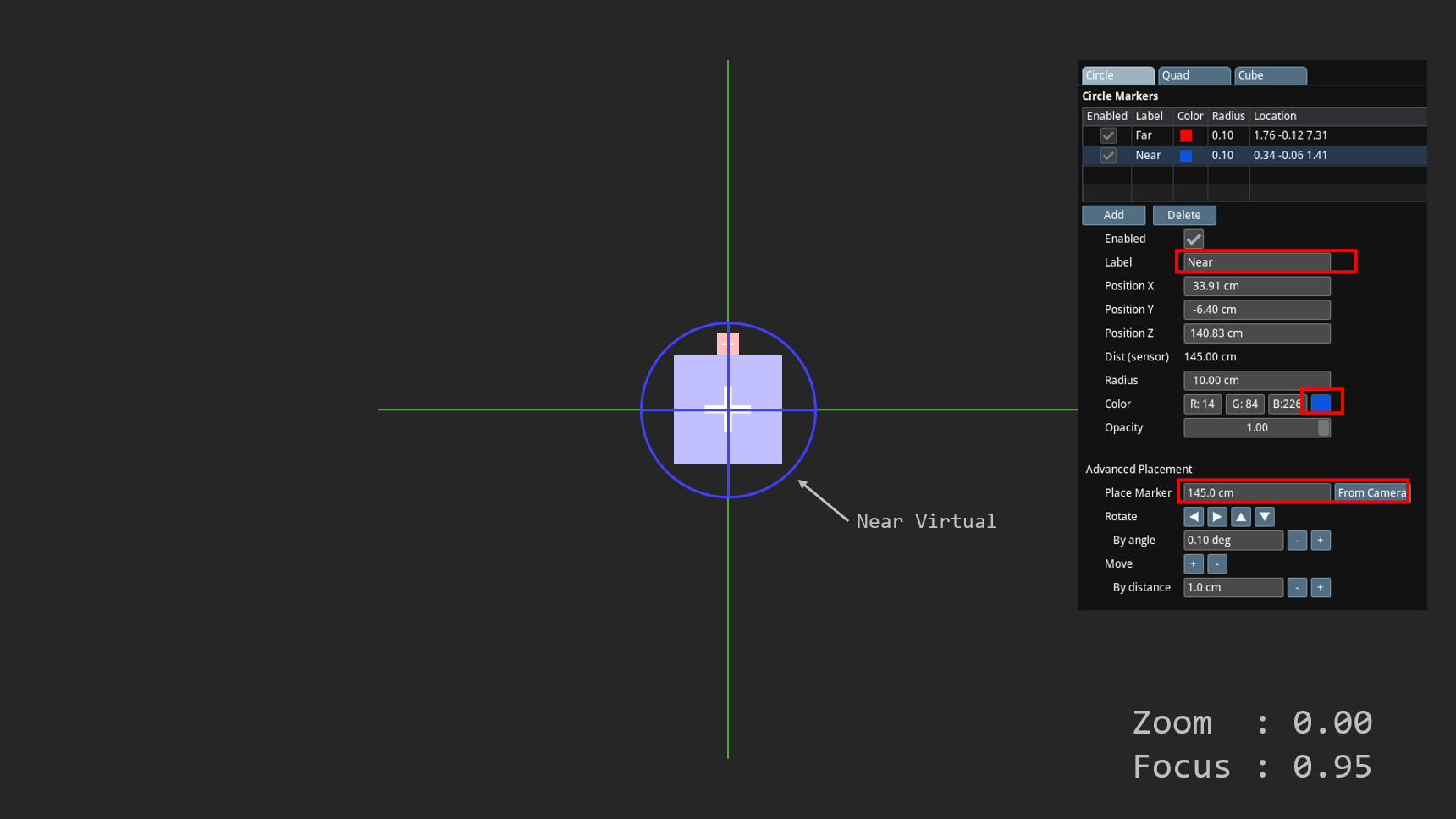The height and width of the screenshot is (819, 1456).
Task: Switch to the Quad tab
Action: (1193, 75)
